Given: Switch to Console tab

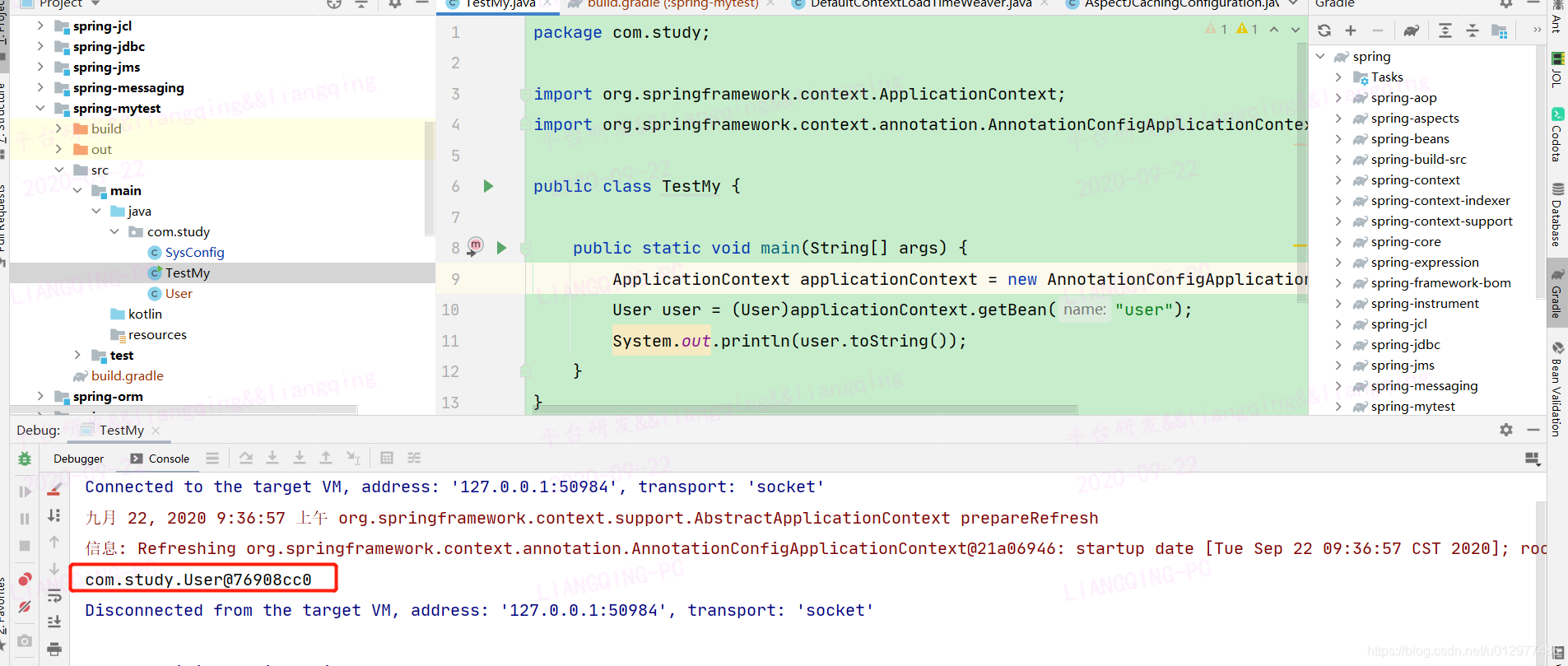Looking at the screenshot, I should point(161,459).
